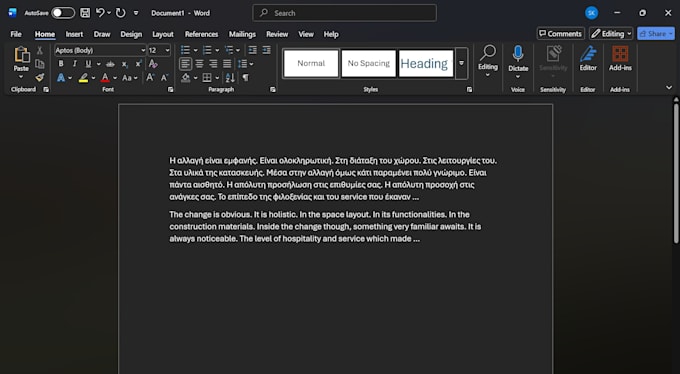Open the Font dialog launcher
The image size is (680, 374).
pyautogui.click(x=170, y=89)
